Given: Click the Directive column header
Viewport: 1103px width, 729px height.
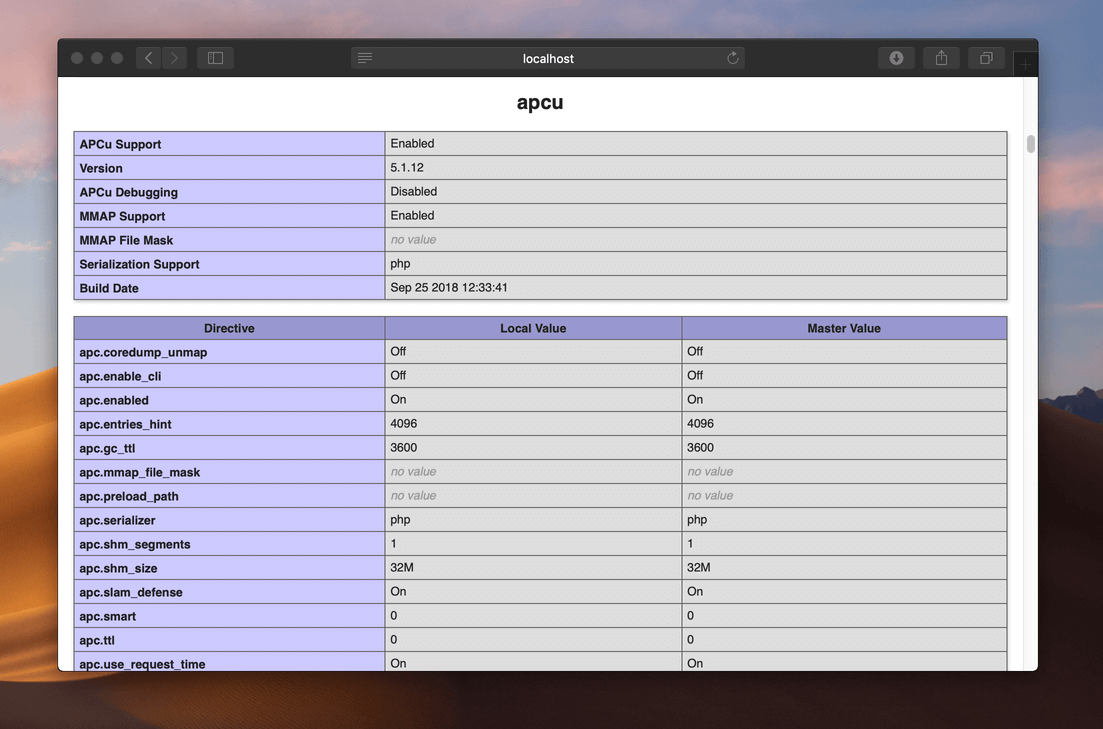Looking at the screenshot, I should pos(229,328).
